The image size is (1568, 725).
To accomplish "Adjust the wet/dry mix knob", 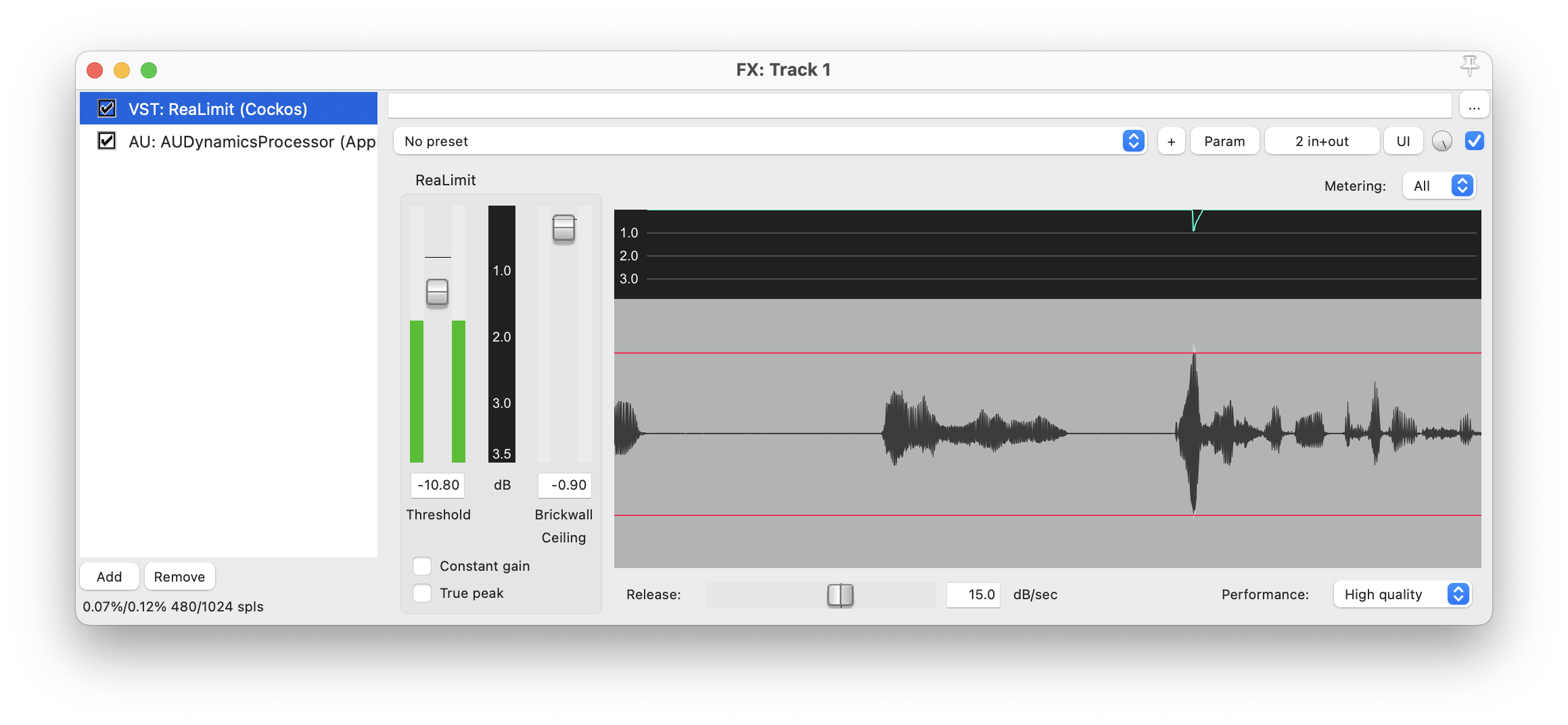I will point(1442,141).
